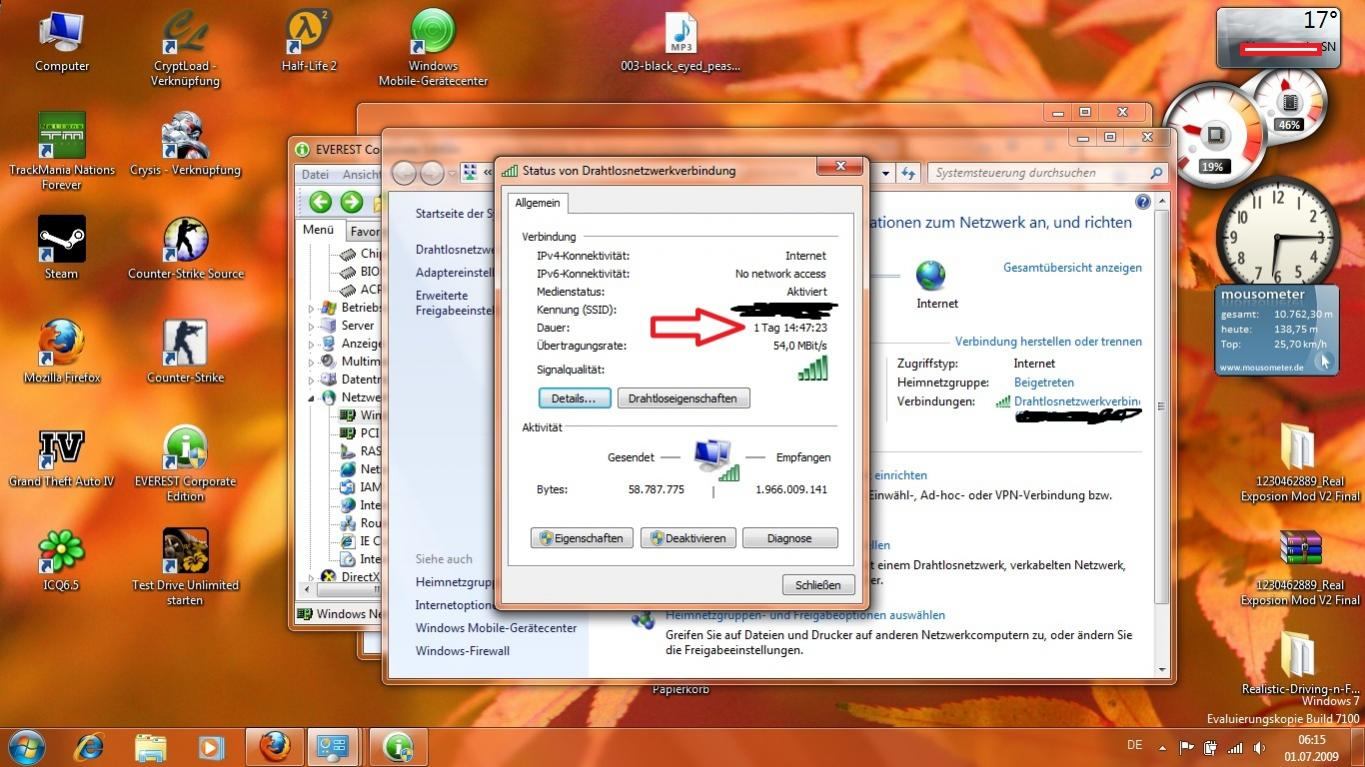This screenshot has width=1365, height=767.
Task: Click the EVEREST green back arrow
Action: pyautogui.click(x=320, y=202)
